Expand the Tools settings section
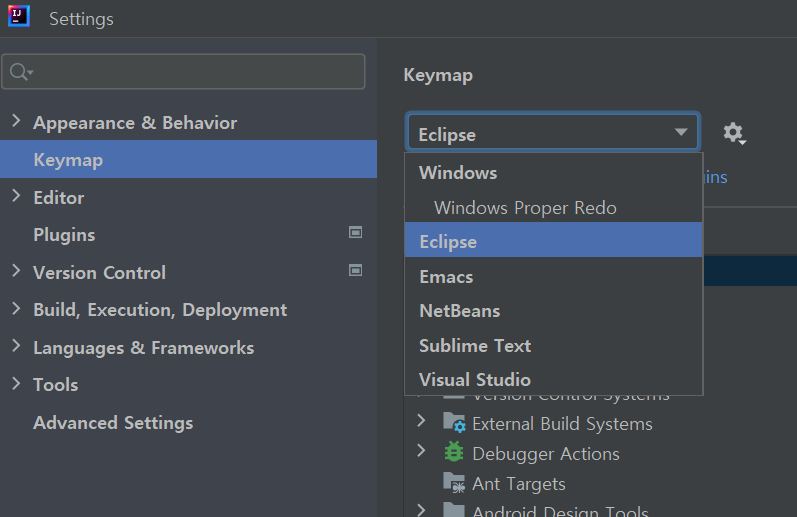797x517 pixels. 16,383
